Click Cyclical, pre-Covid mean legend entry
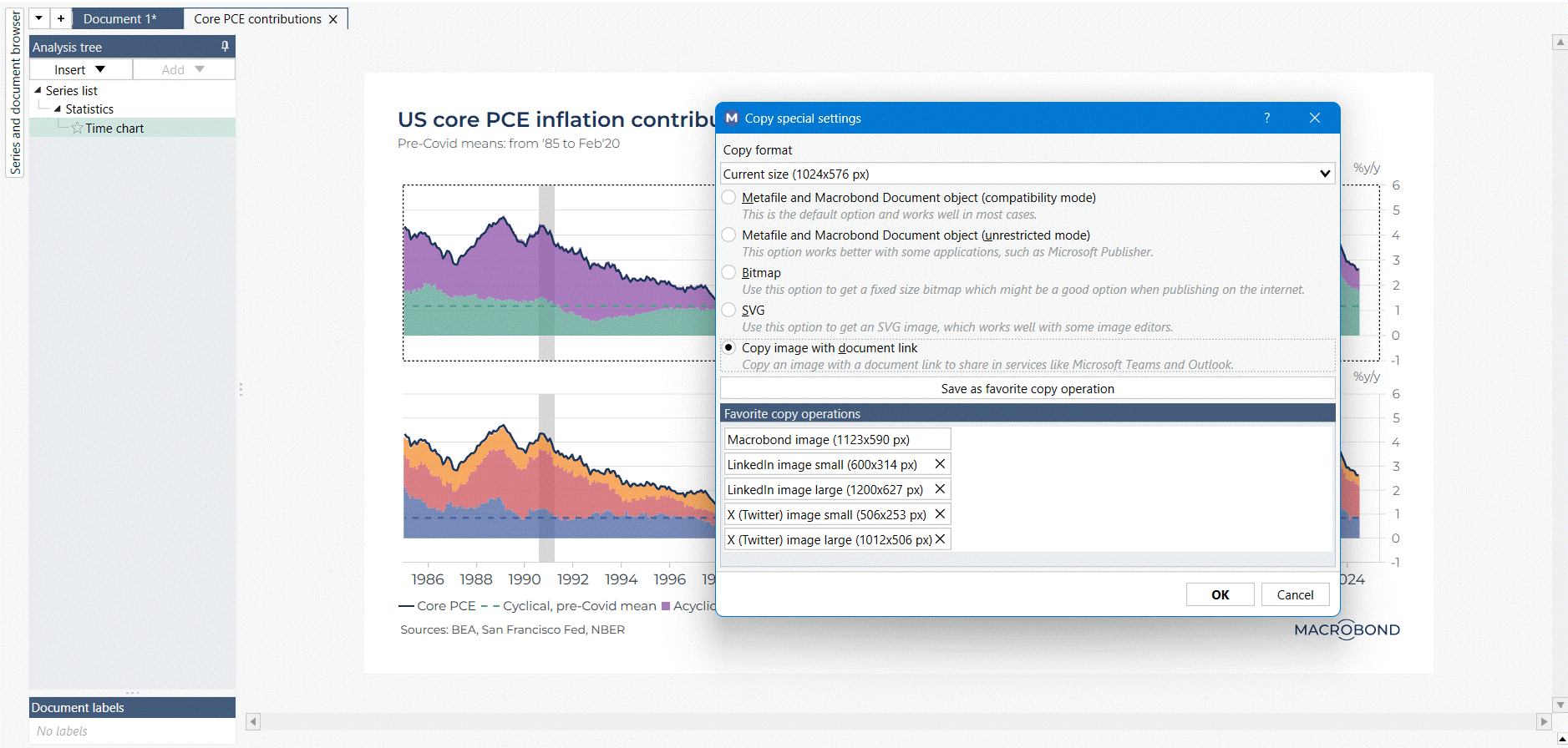This screenshot has height=748, width=1568. (x=568, y=606)
